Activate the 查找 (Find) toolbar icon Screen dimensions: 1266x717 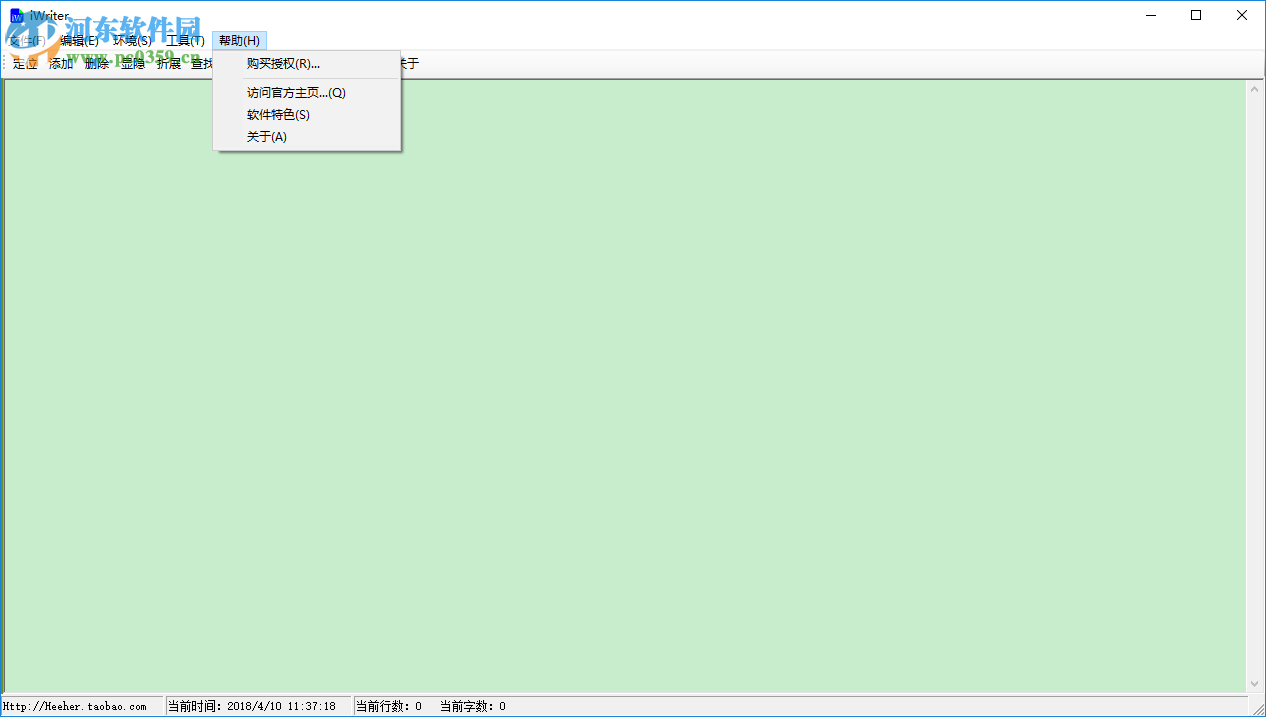click(204, 63)
